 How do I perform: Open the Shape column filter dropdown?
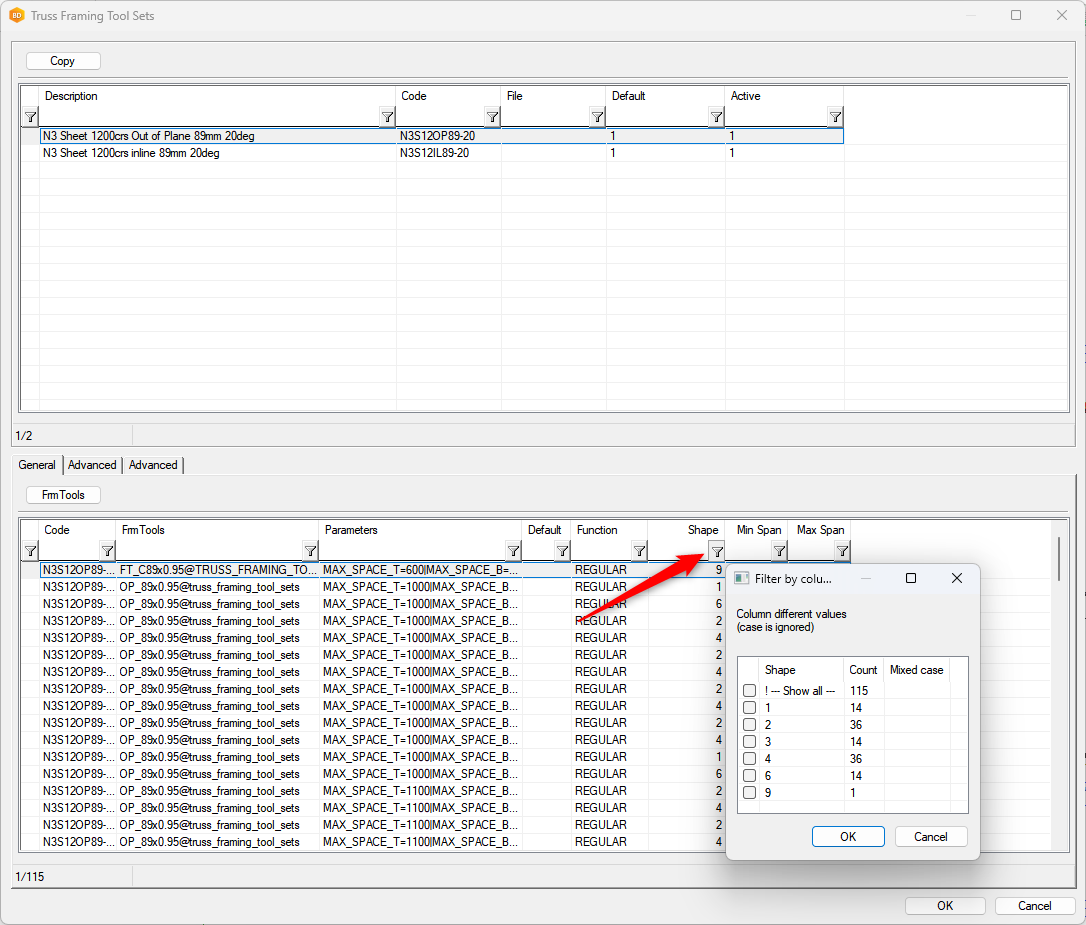click(x=716, y=551)
